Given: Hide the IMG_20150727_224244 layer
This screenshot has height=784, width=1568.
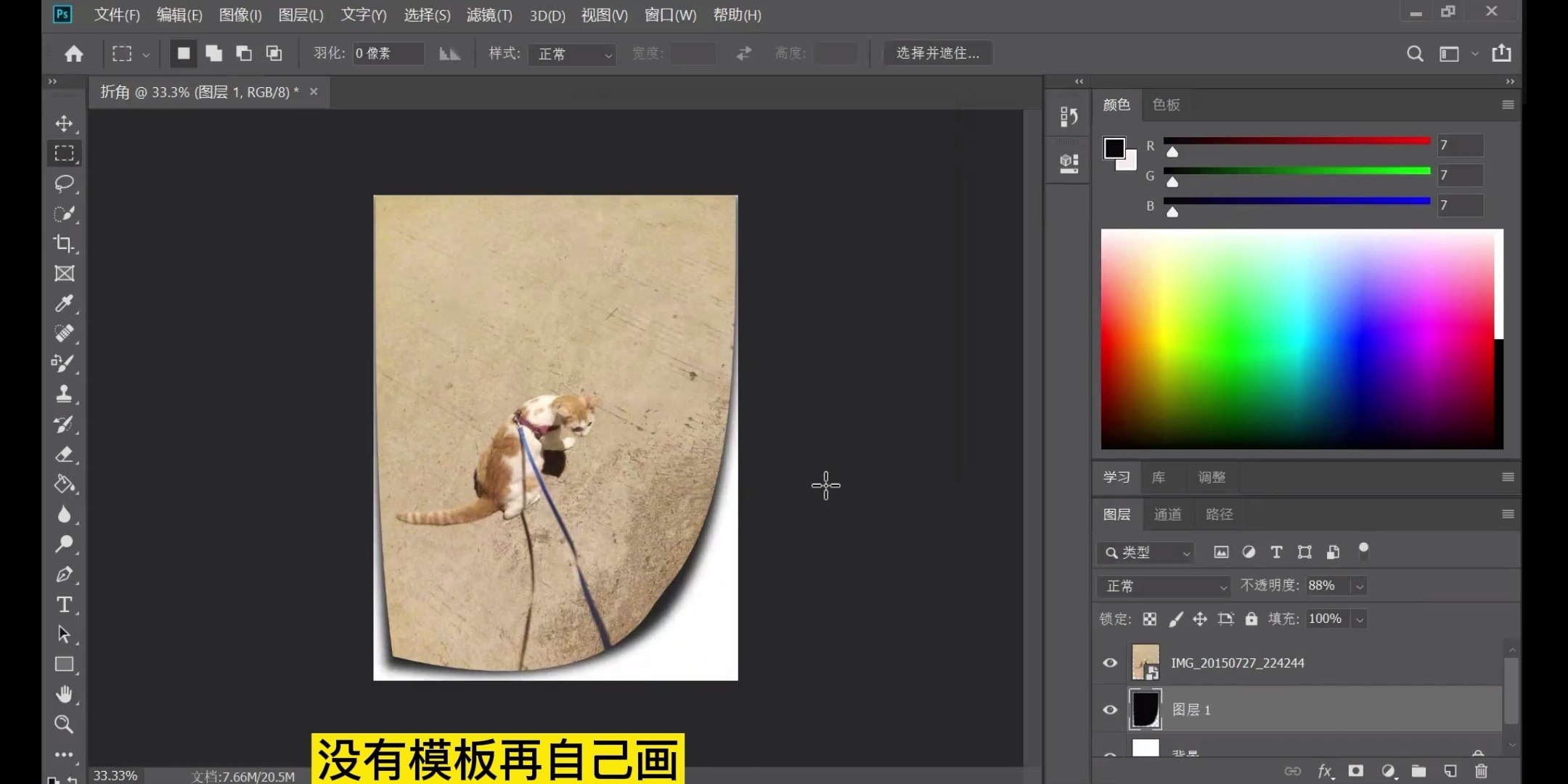Looking at the screenshot, I should tap(1110, 663).
